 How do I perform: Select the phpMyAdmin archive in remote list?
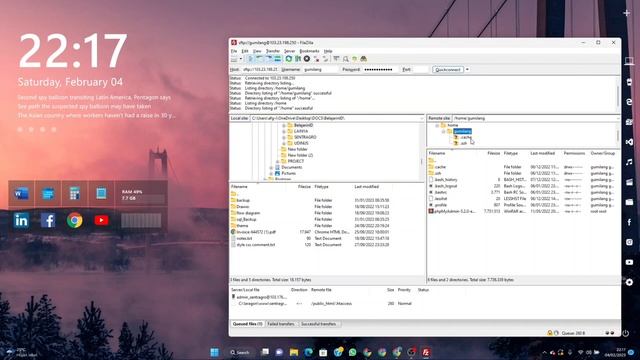tap(454, 211)
